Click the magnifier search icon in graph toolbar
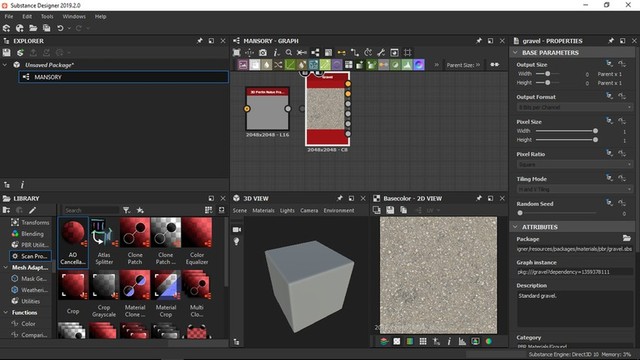The width and height of the screenshot is (640, 360). pos(289,53)
